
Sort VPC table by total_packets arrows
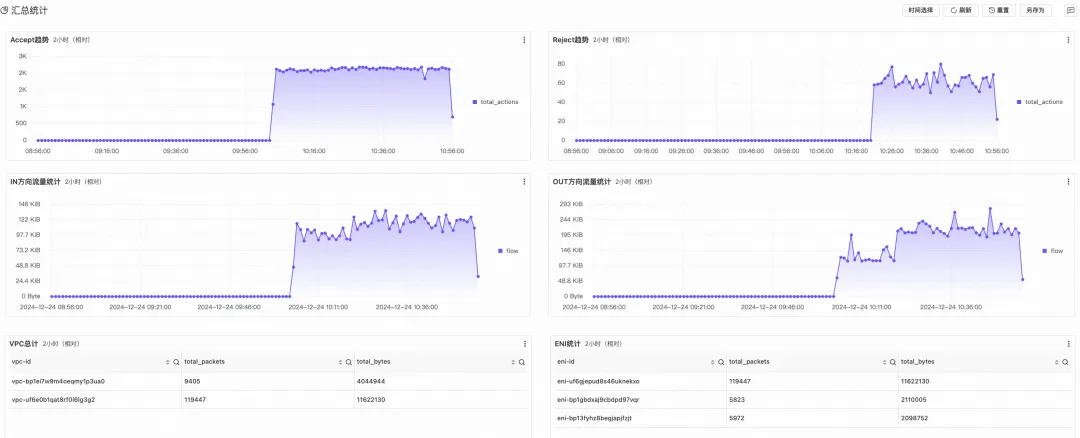[340, 361]
